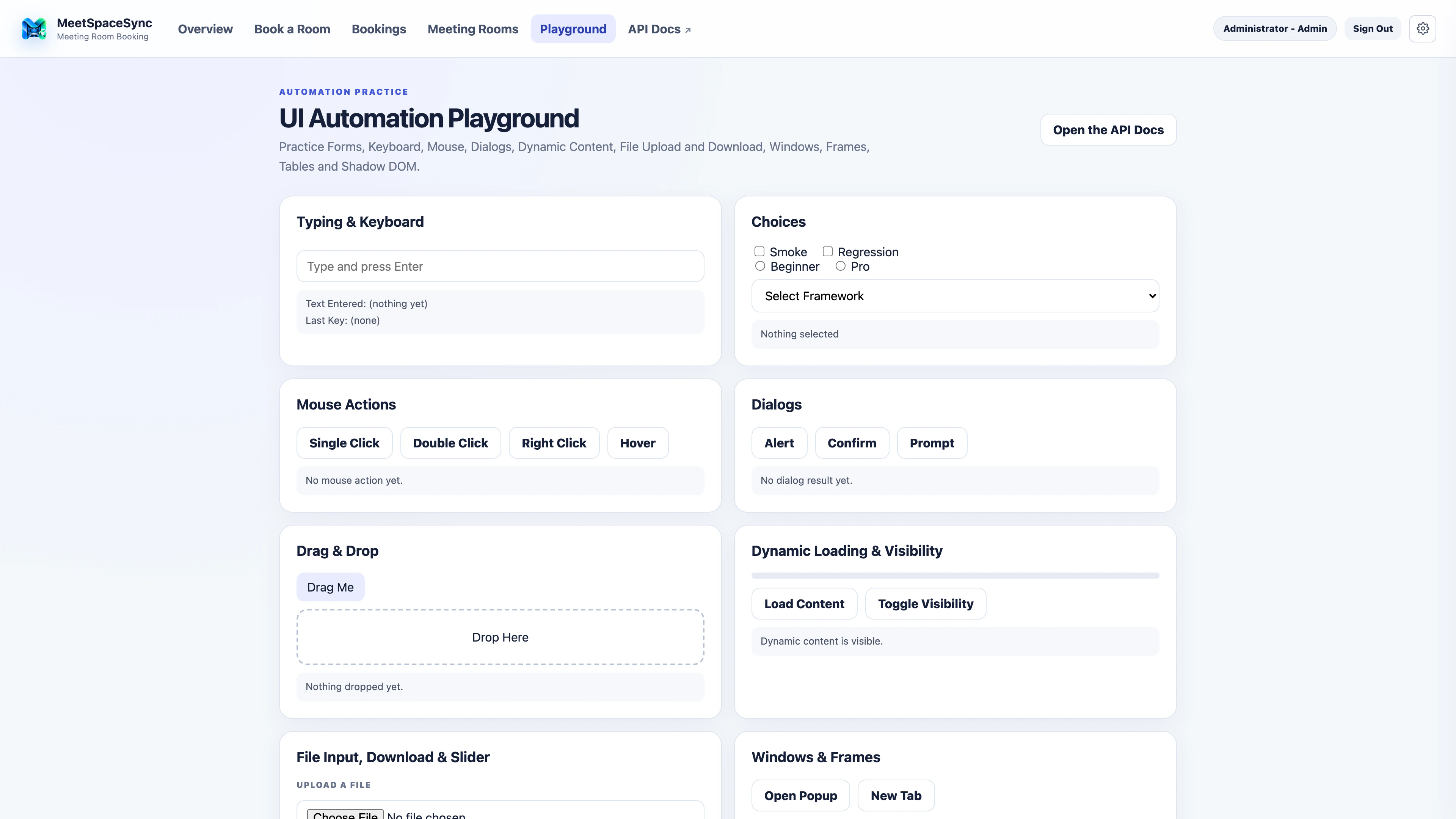Check the Regression checkbox
The image size is (1456, 819).
click(x=827, y=251)
